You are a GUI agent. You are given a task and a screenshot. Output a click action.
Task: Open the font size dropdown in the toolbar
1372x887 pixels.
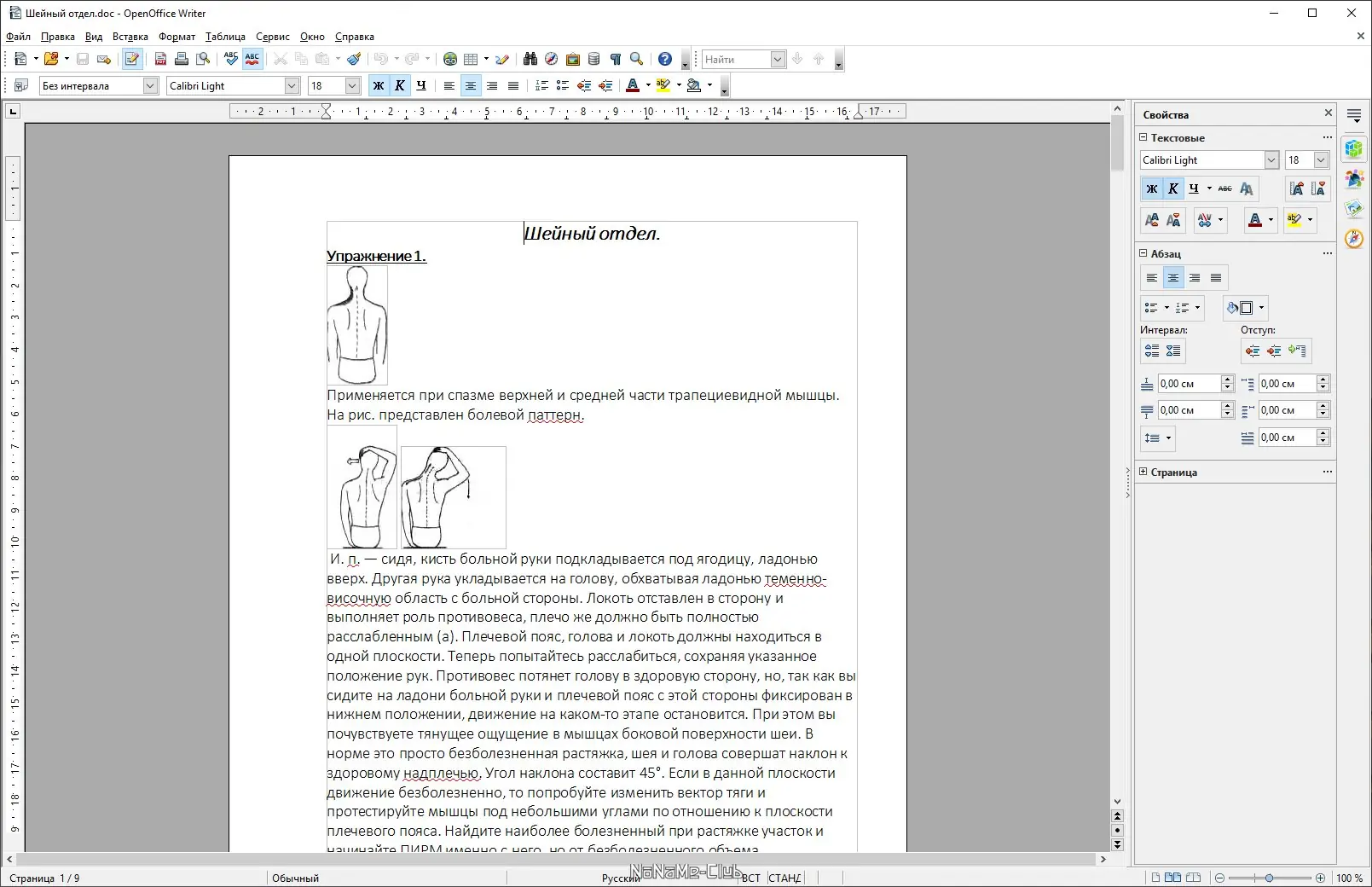(x=352, y=85)
